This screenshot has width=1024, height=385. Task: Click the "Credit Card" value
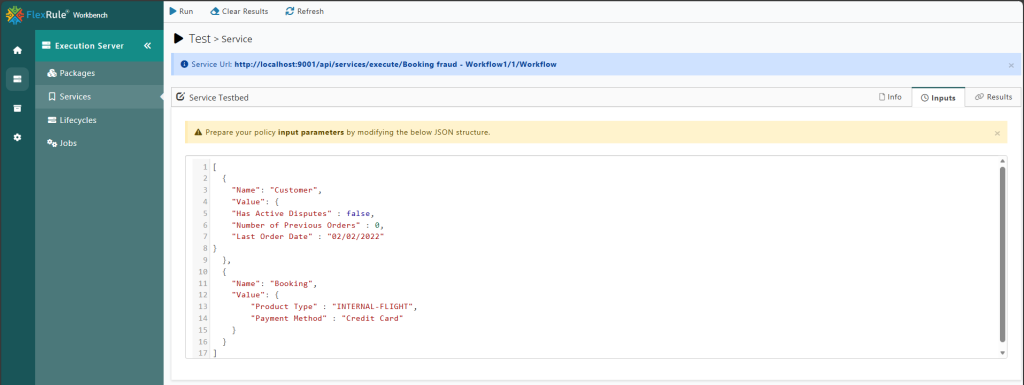coord(373,318)
